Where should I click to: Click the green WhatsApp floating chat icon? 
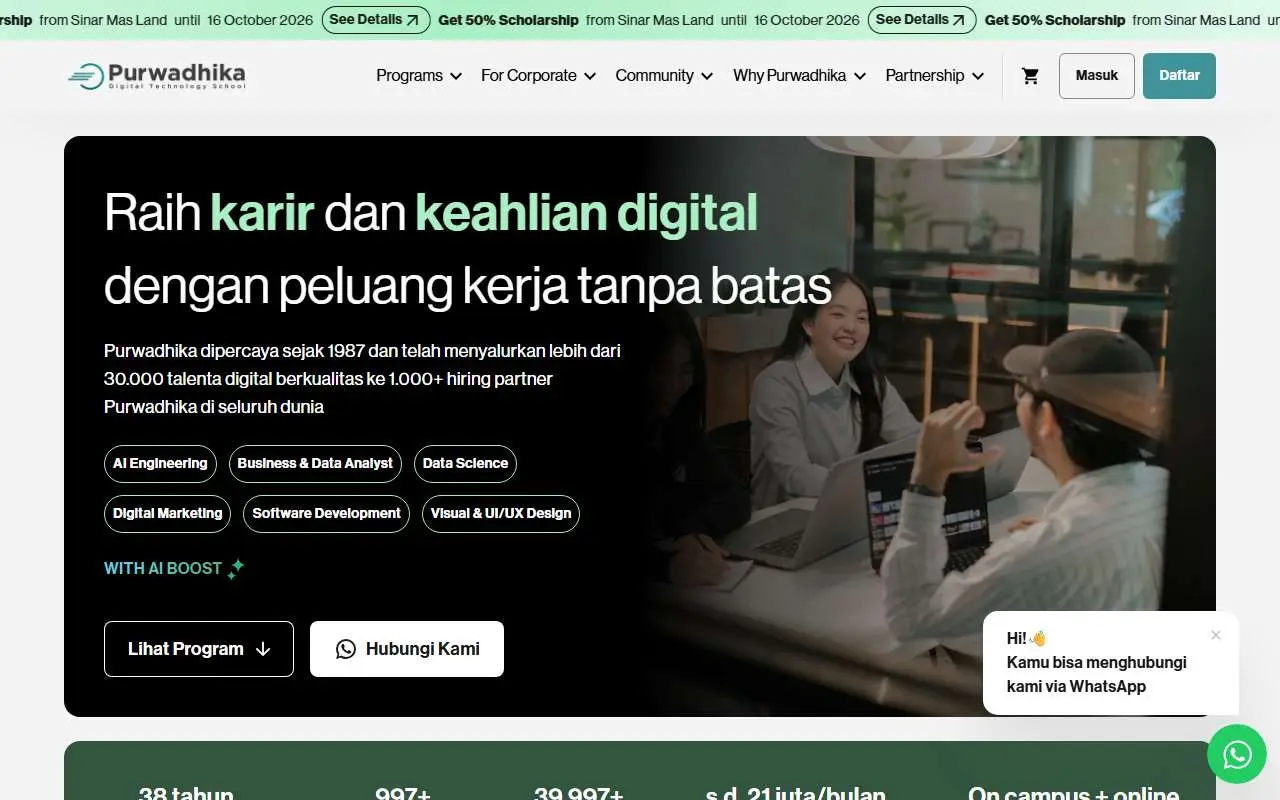(1237, 754)
